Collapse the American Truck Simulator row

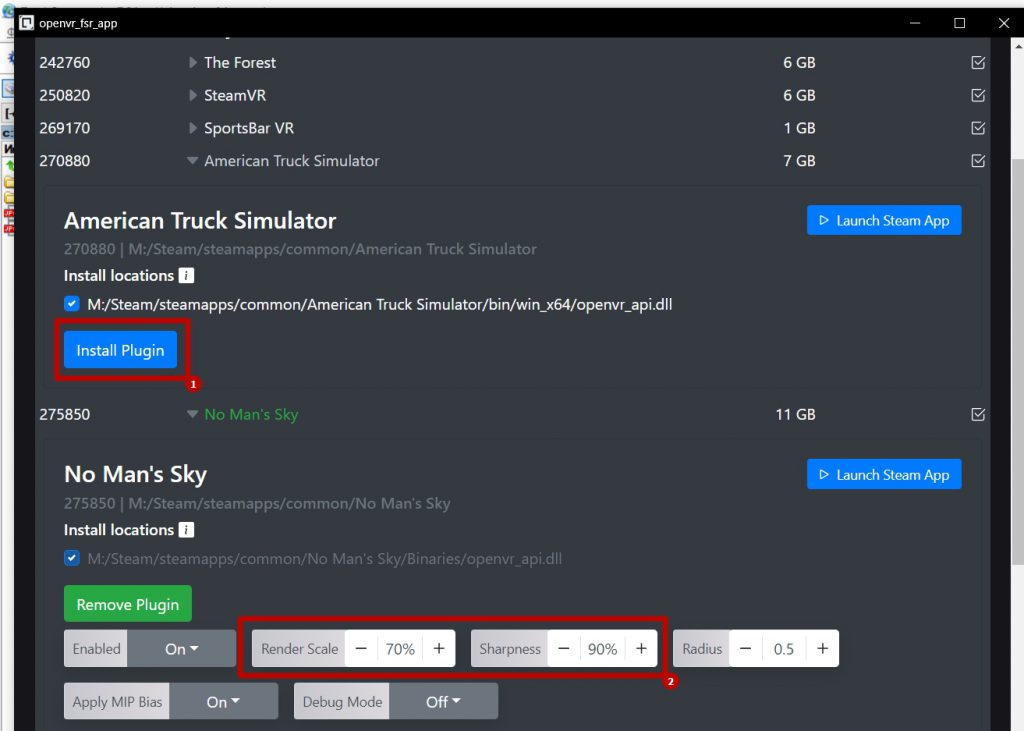pyautogui.click(x=192, y=161)
